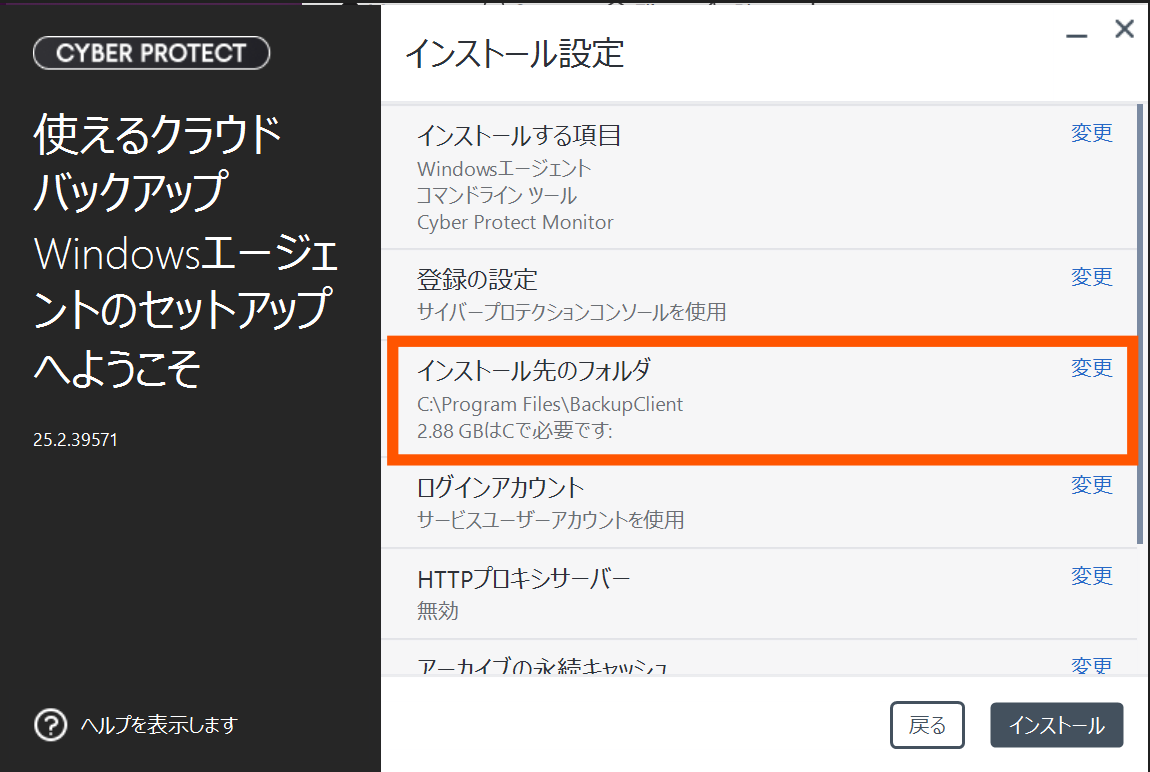
Task: Select the コマンドライン ツール item text
Action: click(x=497, y=196)
